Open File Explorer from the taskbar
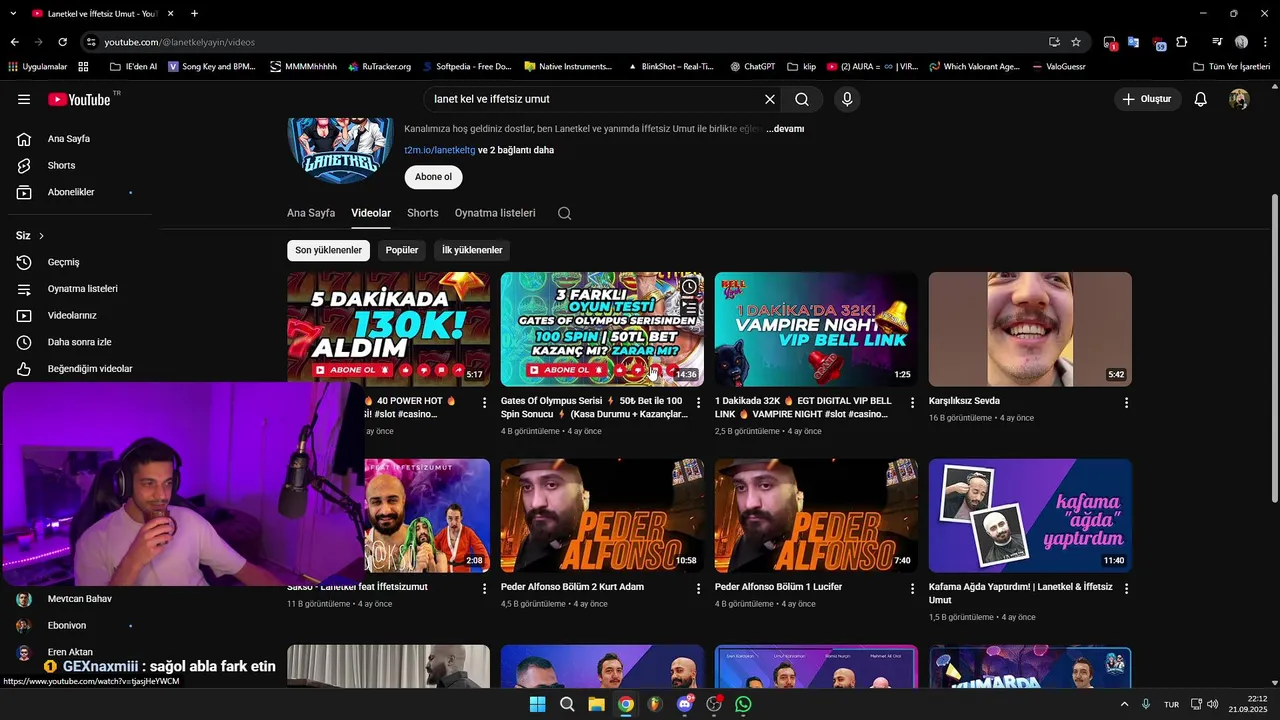 tap(596, 704)
